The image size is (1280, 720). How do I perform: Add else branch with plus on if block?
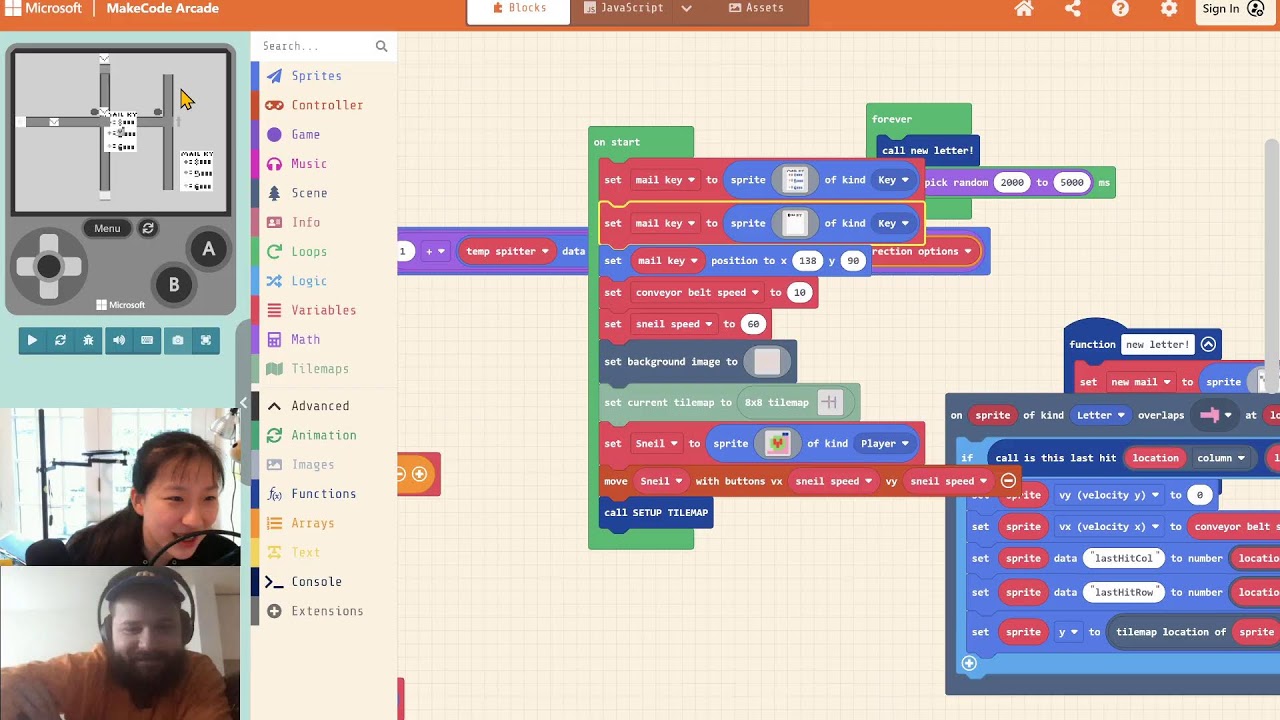coord(969,663)
